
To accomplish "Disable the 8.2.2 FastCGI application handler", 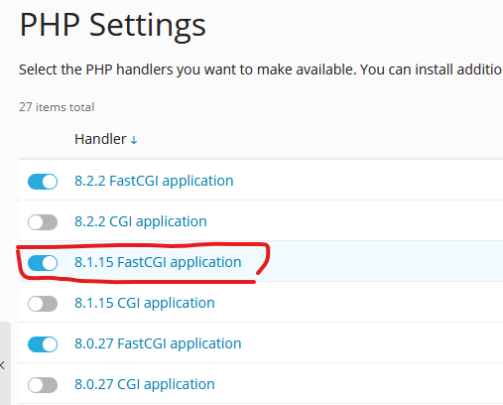I will (x=43, y=182).
